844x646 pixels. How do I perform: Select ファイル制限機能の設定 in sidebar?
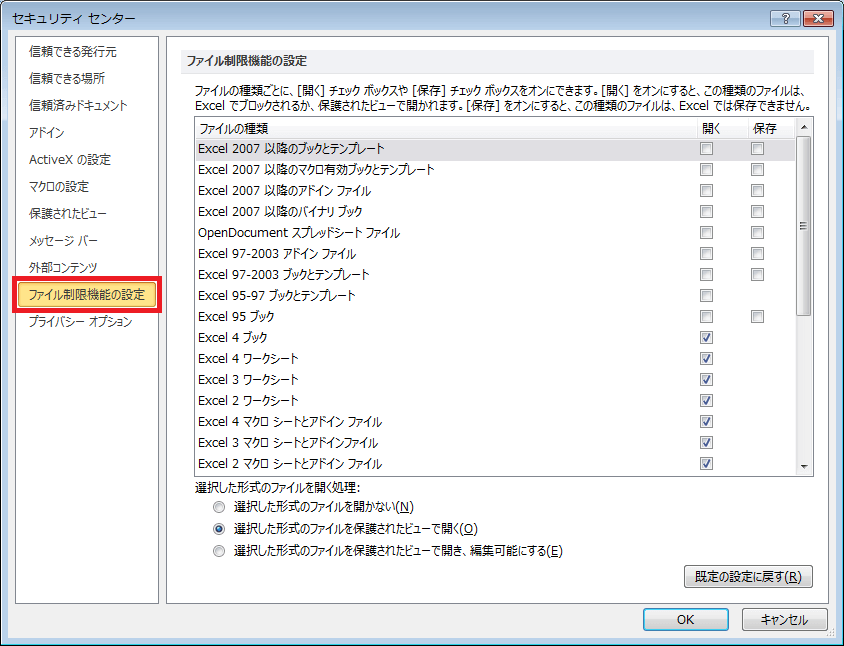(x=87, y=294)
